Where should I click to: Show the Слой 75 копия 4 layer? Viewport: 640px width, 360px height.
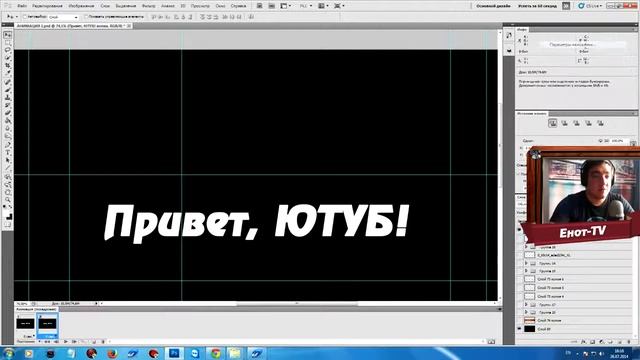pyautogui.click(x=520, y=296)
